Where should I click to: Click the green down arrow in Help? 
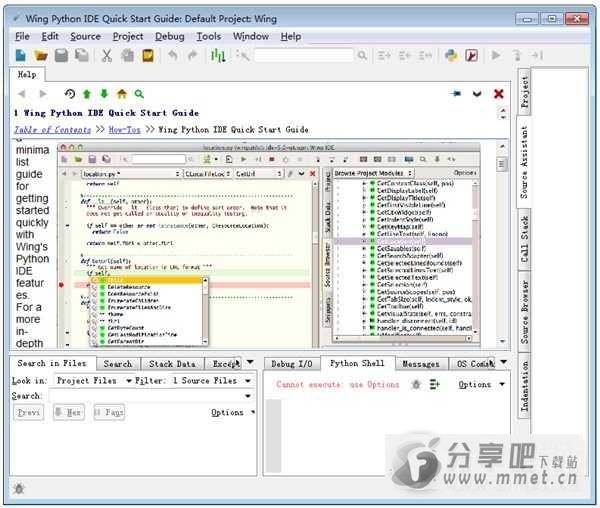[x=104, y=94]
